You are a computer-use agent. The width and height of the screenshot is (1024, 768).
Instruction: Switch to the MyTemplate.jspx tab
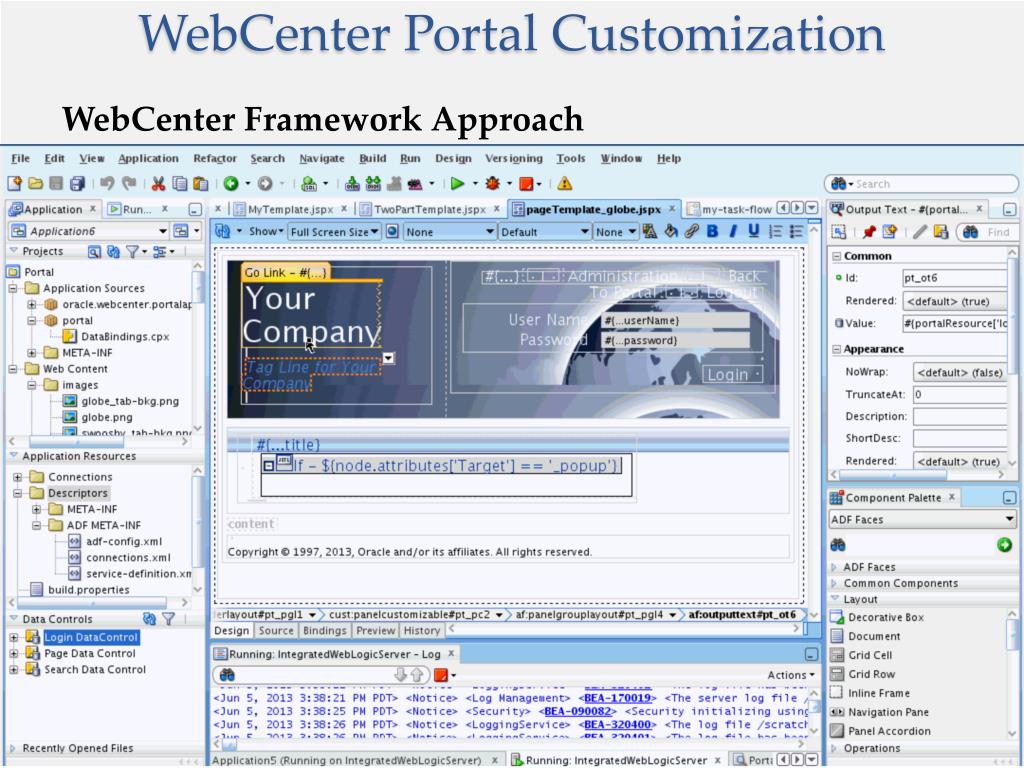click(x=290, y=209)
